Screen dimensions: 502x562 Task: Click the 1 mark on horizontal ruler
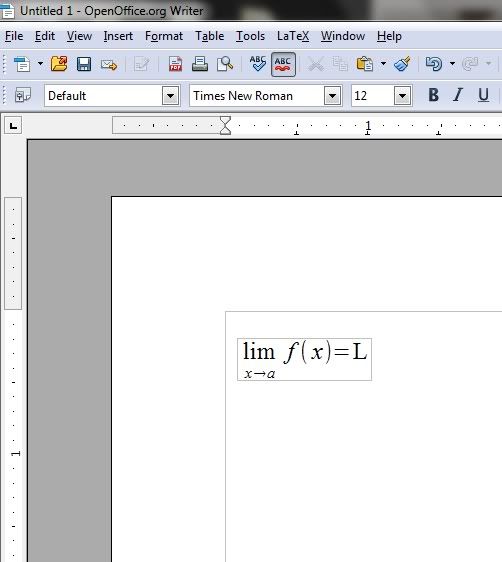(x=368, y=125)
